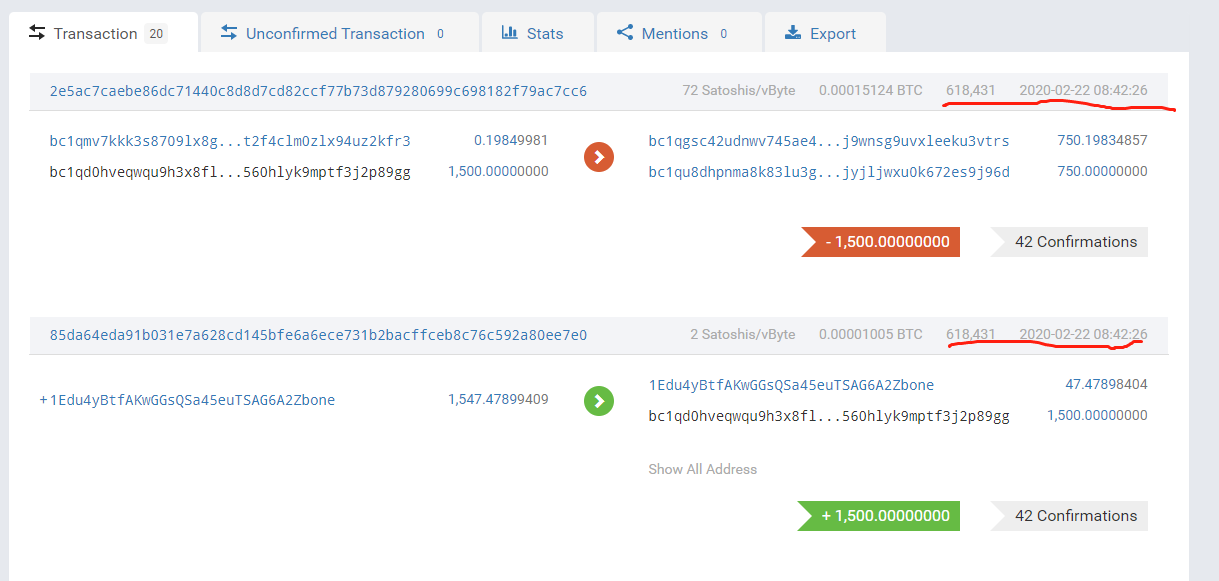Open the Export tab

tap(825, 33)
